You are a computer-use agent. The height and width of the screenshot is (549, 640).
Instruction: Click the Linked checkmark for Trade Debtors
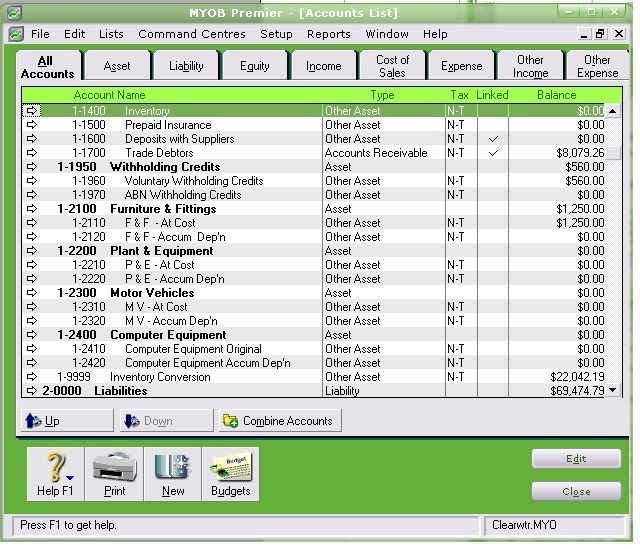point(493,153)
